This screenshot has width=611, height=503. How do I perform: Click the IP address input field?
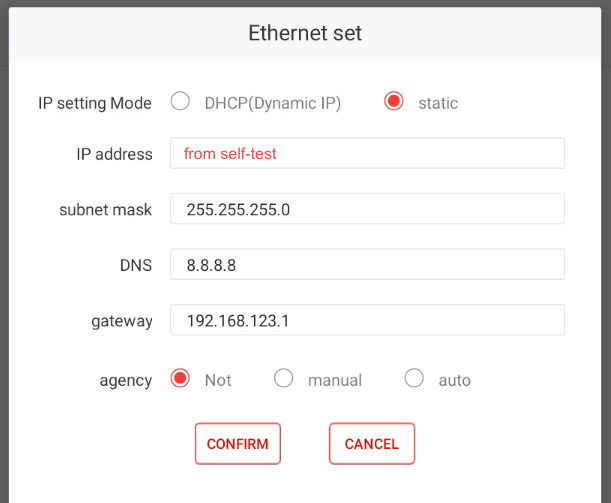[x=367, y=154]
